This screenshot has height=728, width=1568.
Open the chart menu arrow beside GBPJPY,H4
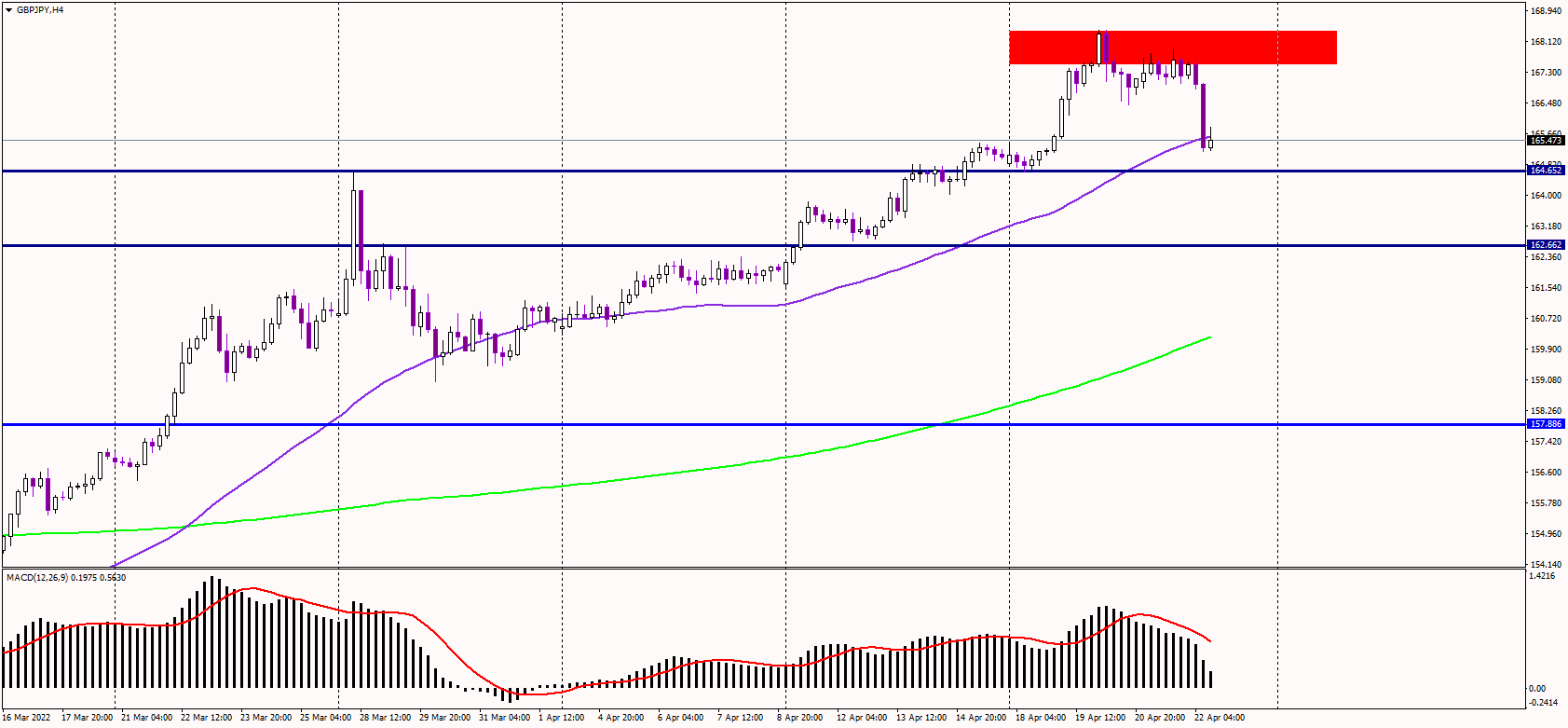point(9,10)
